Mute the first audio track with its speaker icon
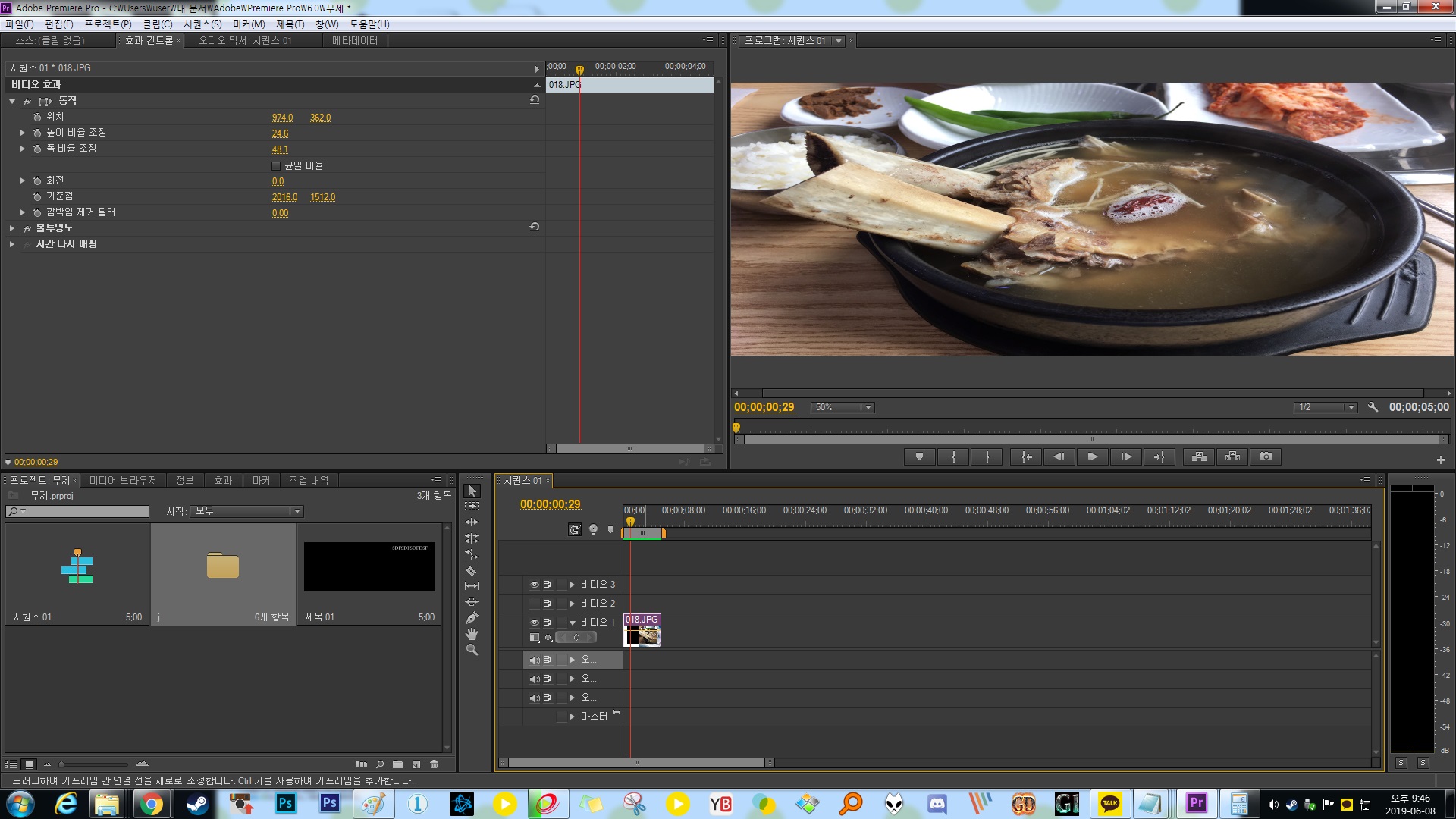 coord(534,660)
